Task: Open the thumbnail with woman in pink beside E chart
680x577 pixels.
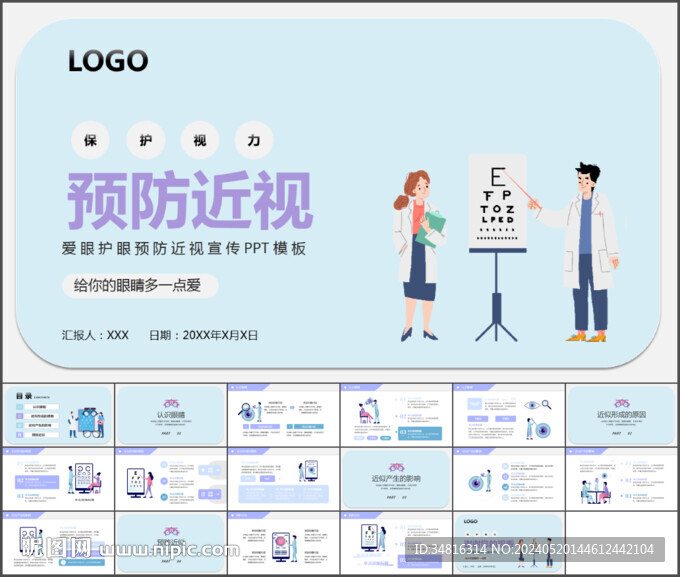Action: [171, 479]
